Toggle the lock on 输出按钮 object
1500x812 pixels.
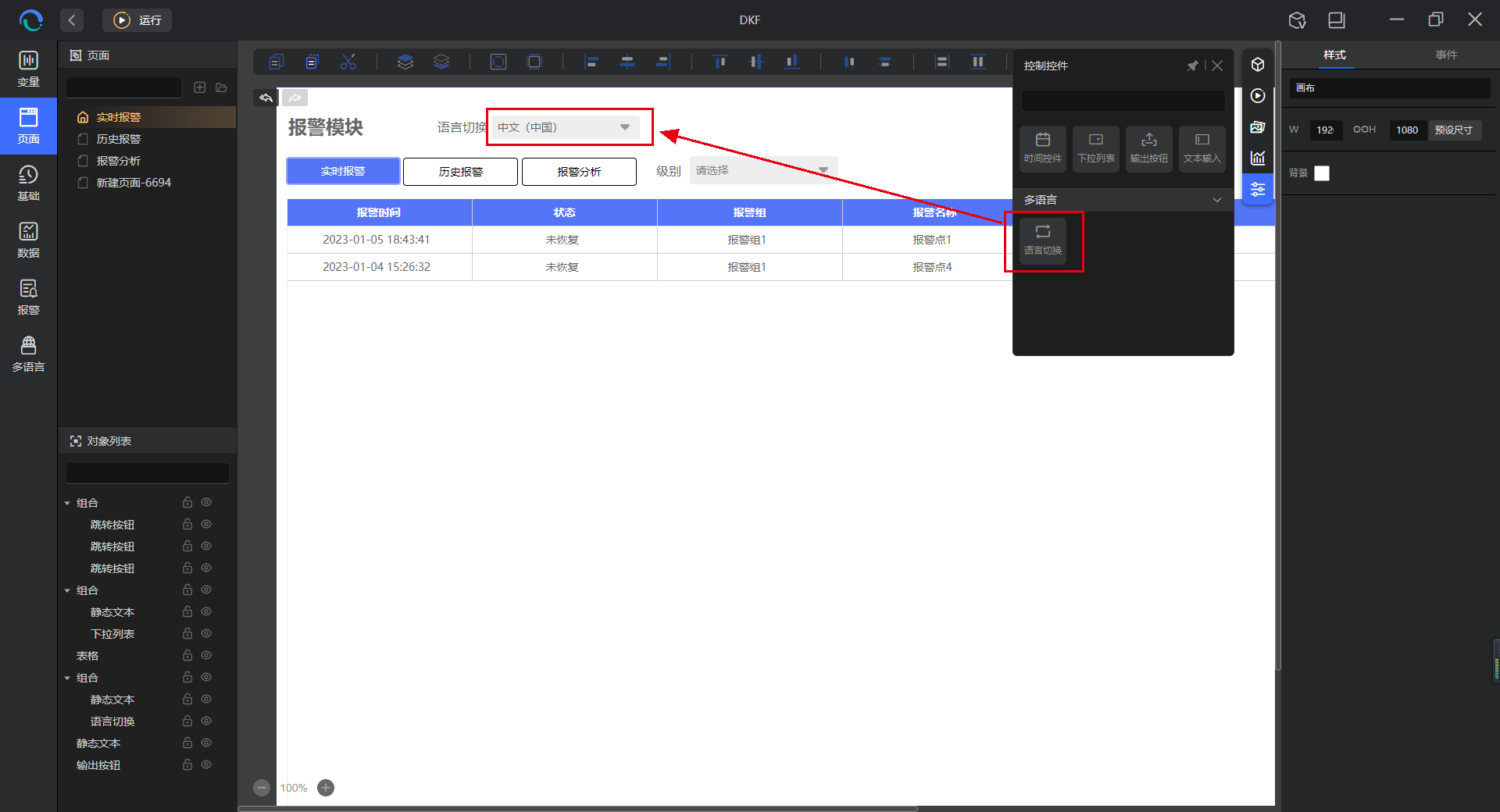[x=187, y=764]
